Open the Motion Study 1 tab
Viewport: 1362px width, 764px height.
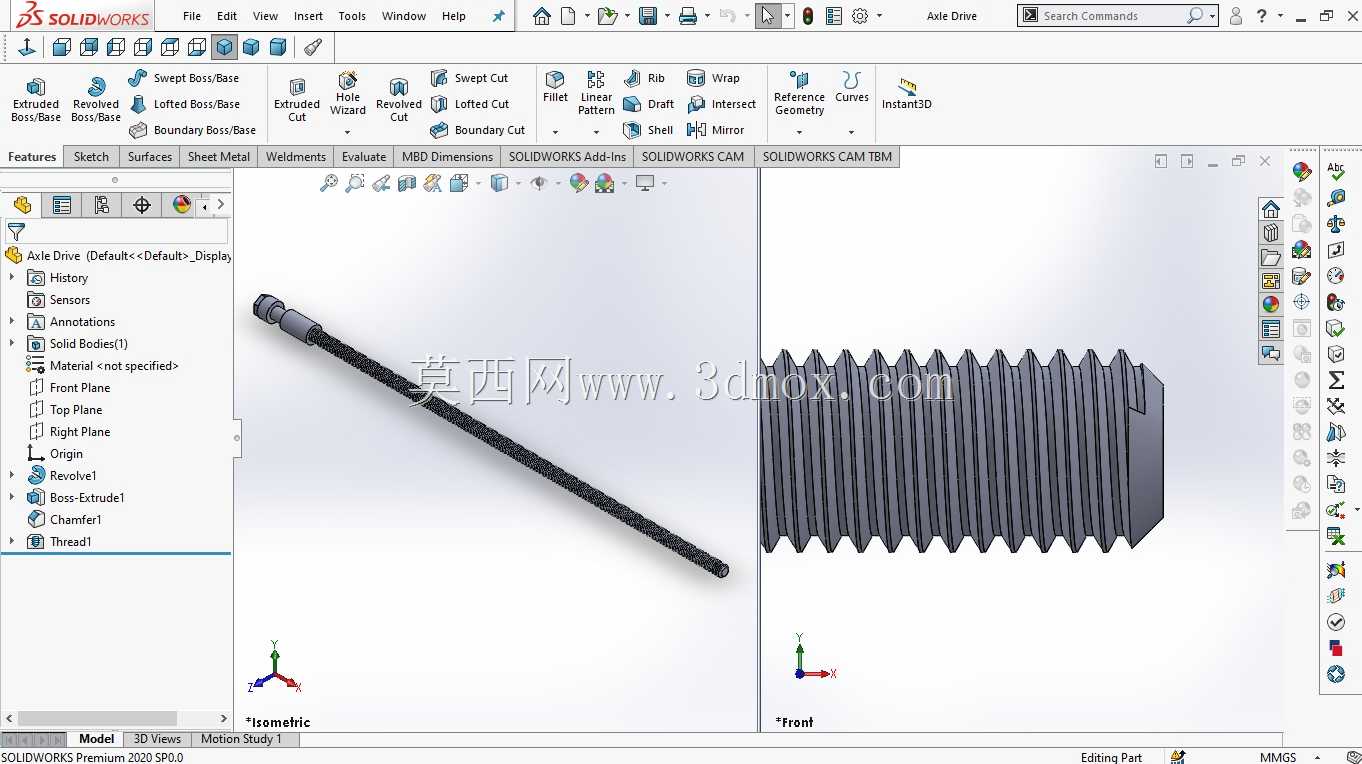(x=241, y=739)
